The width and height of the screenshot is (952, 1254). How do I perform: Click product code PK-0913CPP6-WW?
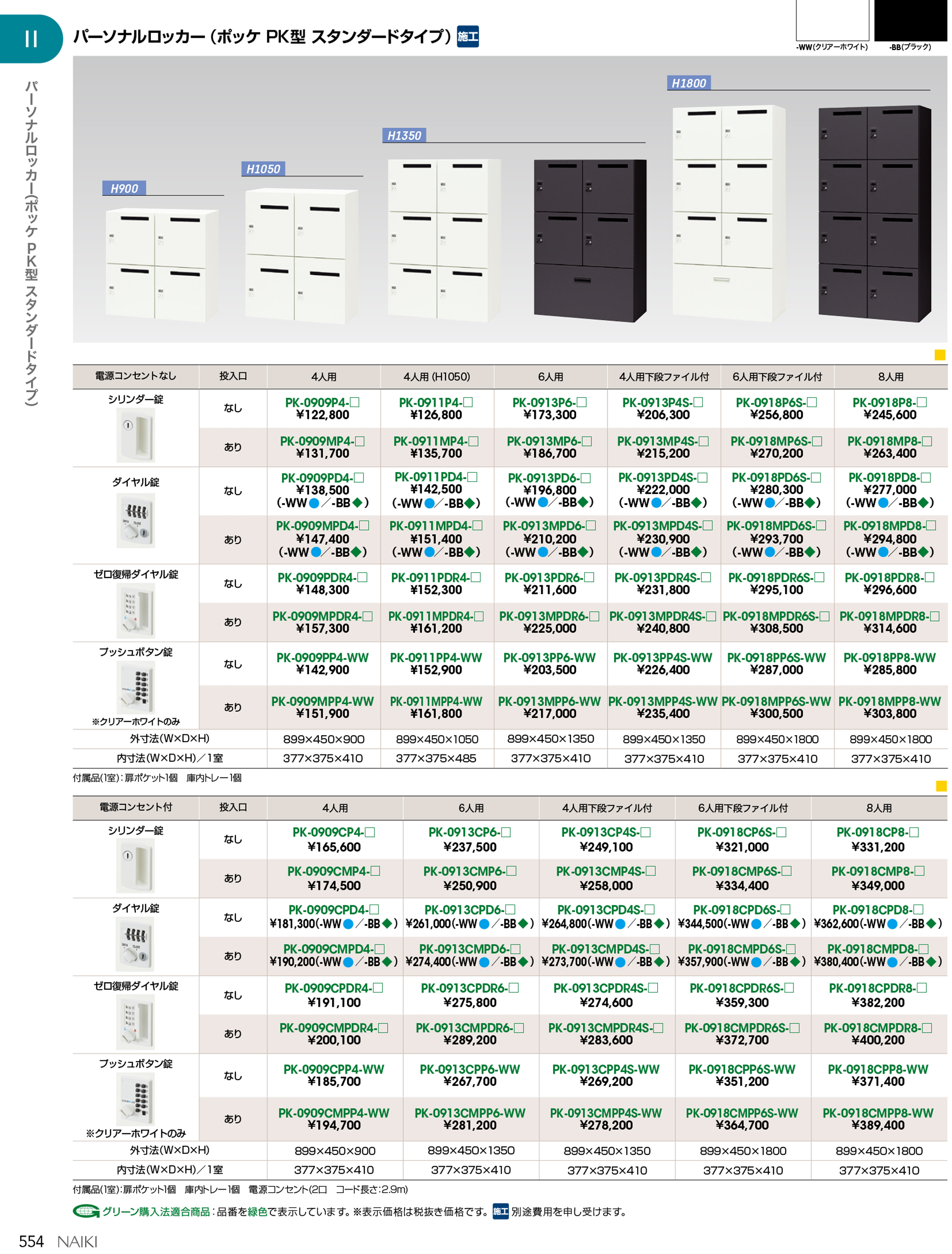pos(470,1069)
